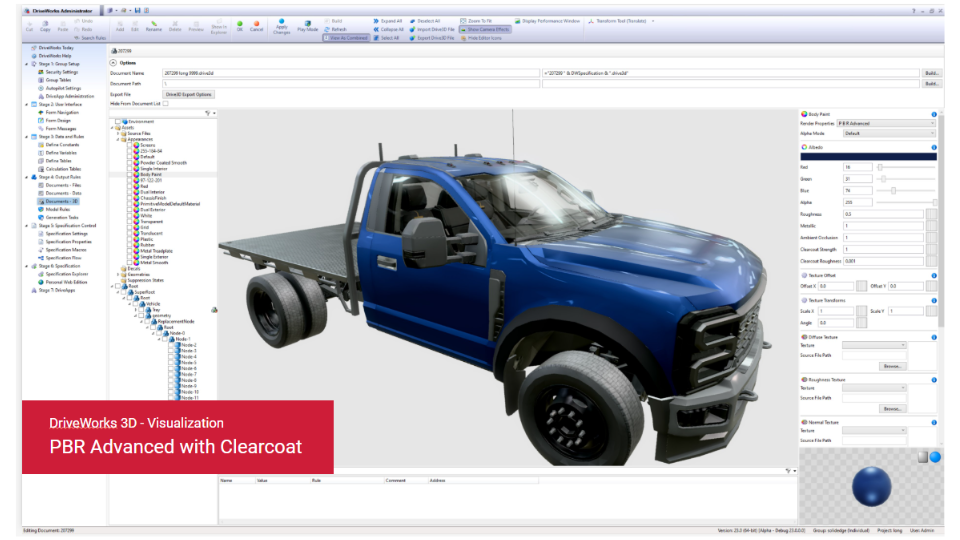The width and height of the screenshot is (960, 540).
Task: Toggle Show Camera Effects
Action: 485,29
